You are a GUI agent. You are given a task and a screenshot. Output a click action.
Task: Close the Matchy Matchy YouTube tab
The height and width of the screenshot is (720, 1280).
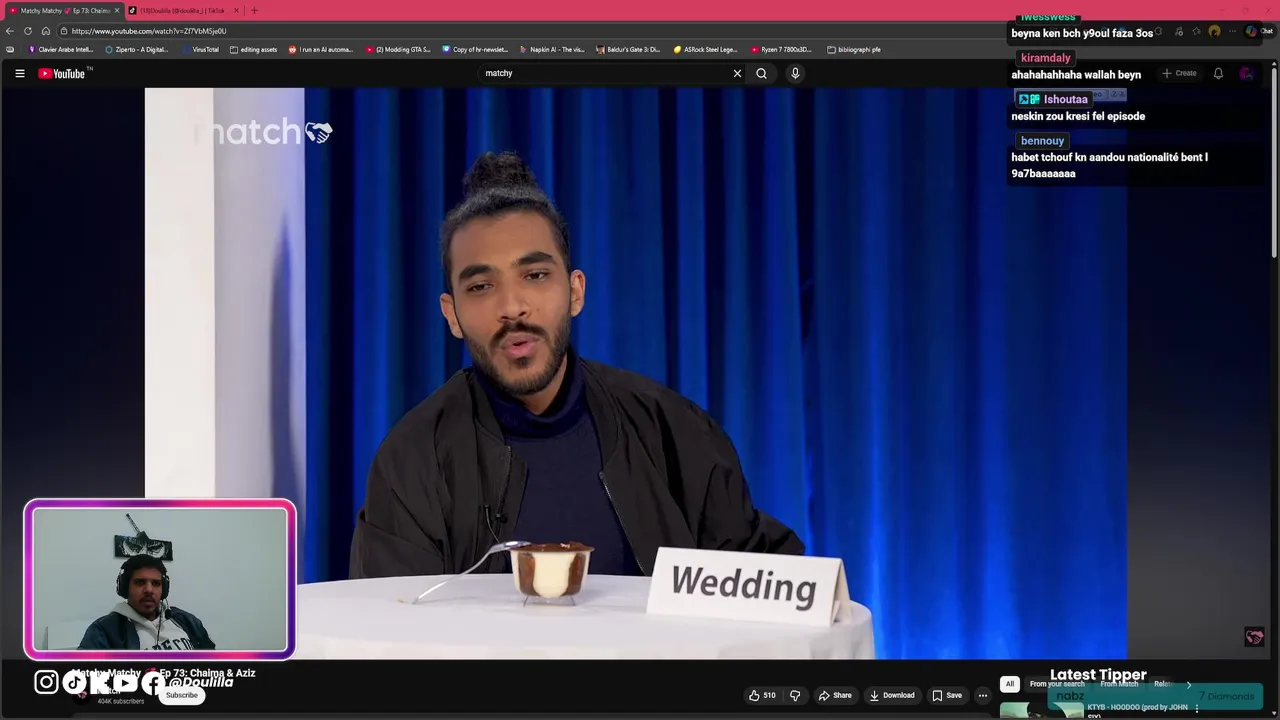click(117, 11)
